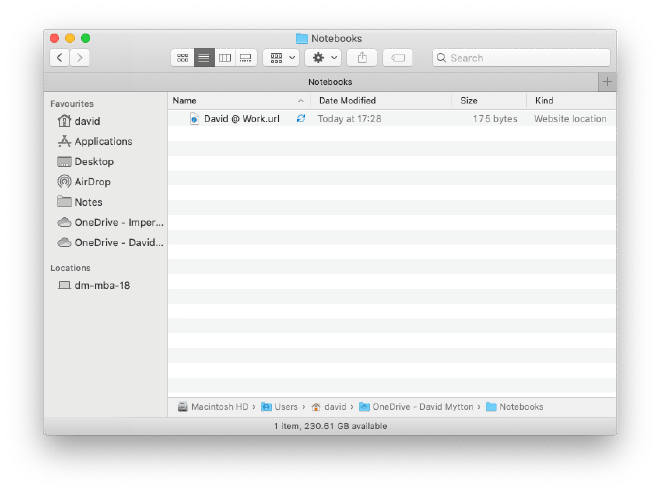
Task: Sort by the Kind column header
Action: click(571, 101)
